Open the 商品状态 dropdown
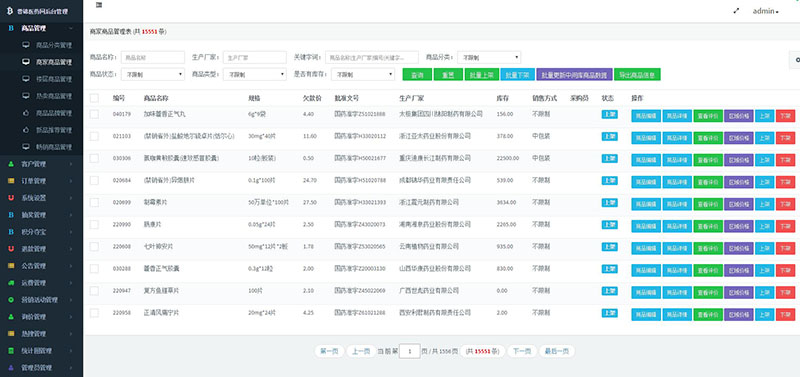This screenshot has width=800, height=377. pos(153,74)
